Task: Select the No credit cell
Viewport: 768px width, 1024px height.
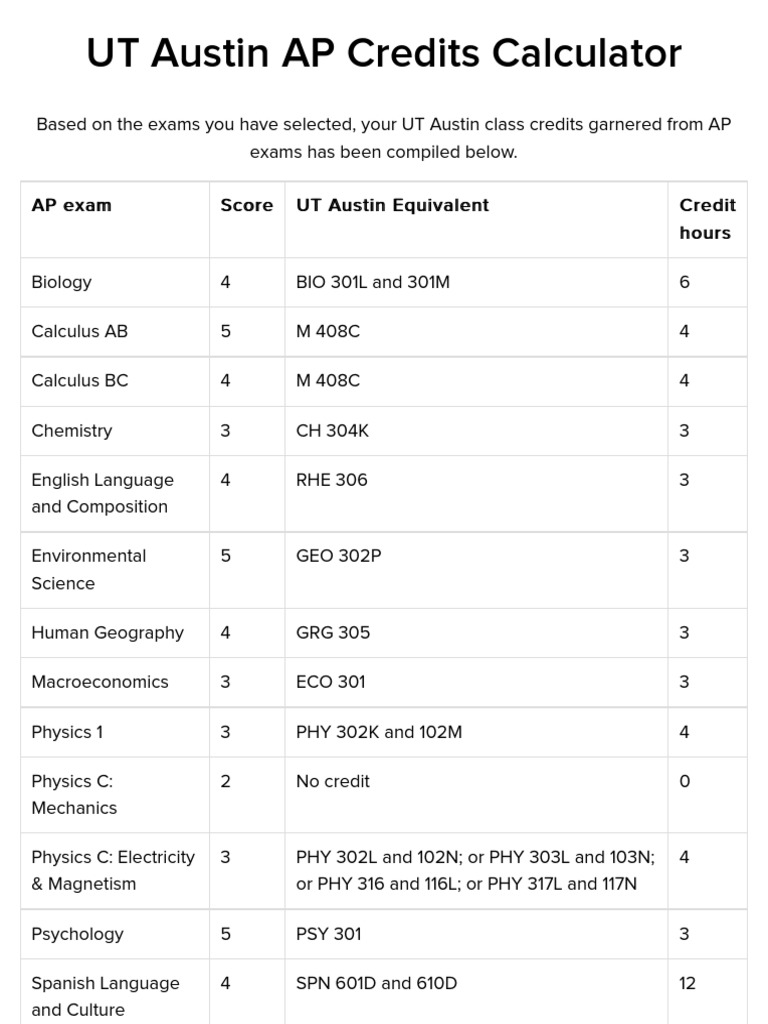Action: (332, 781)
